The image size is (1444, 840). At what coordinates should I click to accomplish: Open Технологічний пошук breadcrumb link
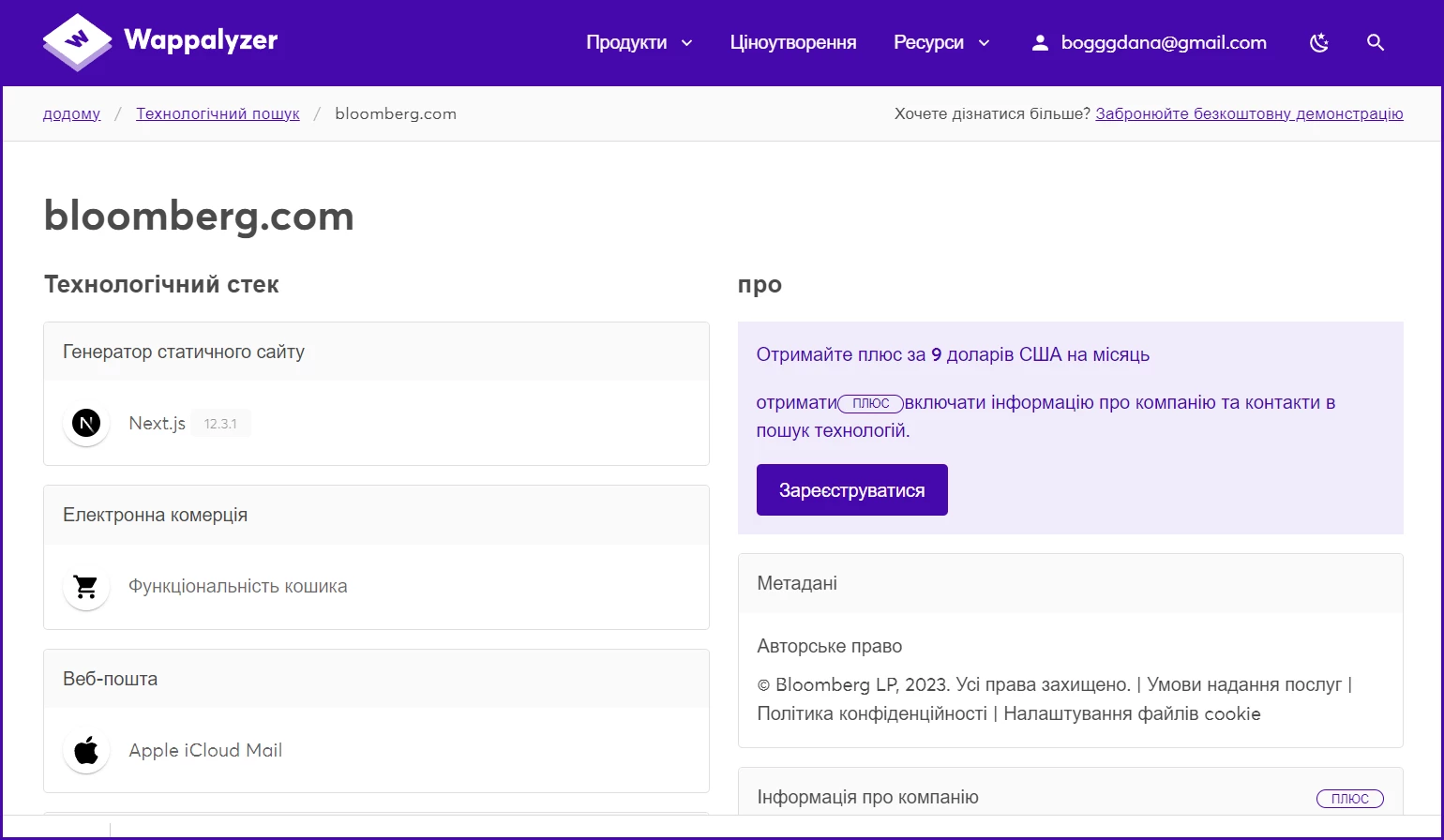[x=218, y=113]
